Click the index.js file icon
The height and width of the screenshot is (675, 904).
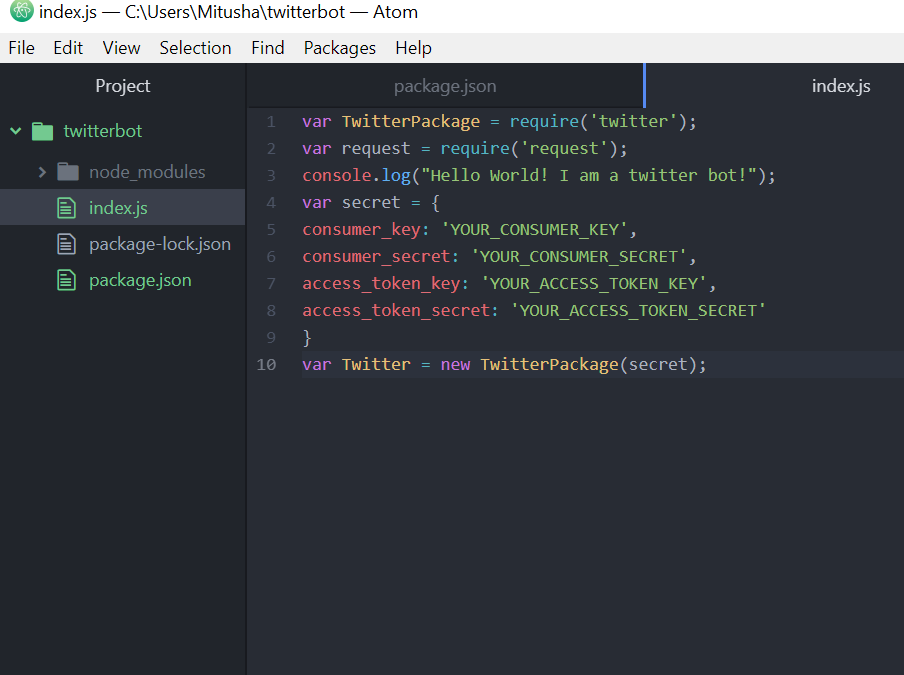click(x=66, y=208)
